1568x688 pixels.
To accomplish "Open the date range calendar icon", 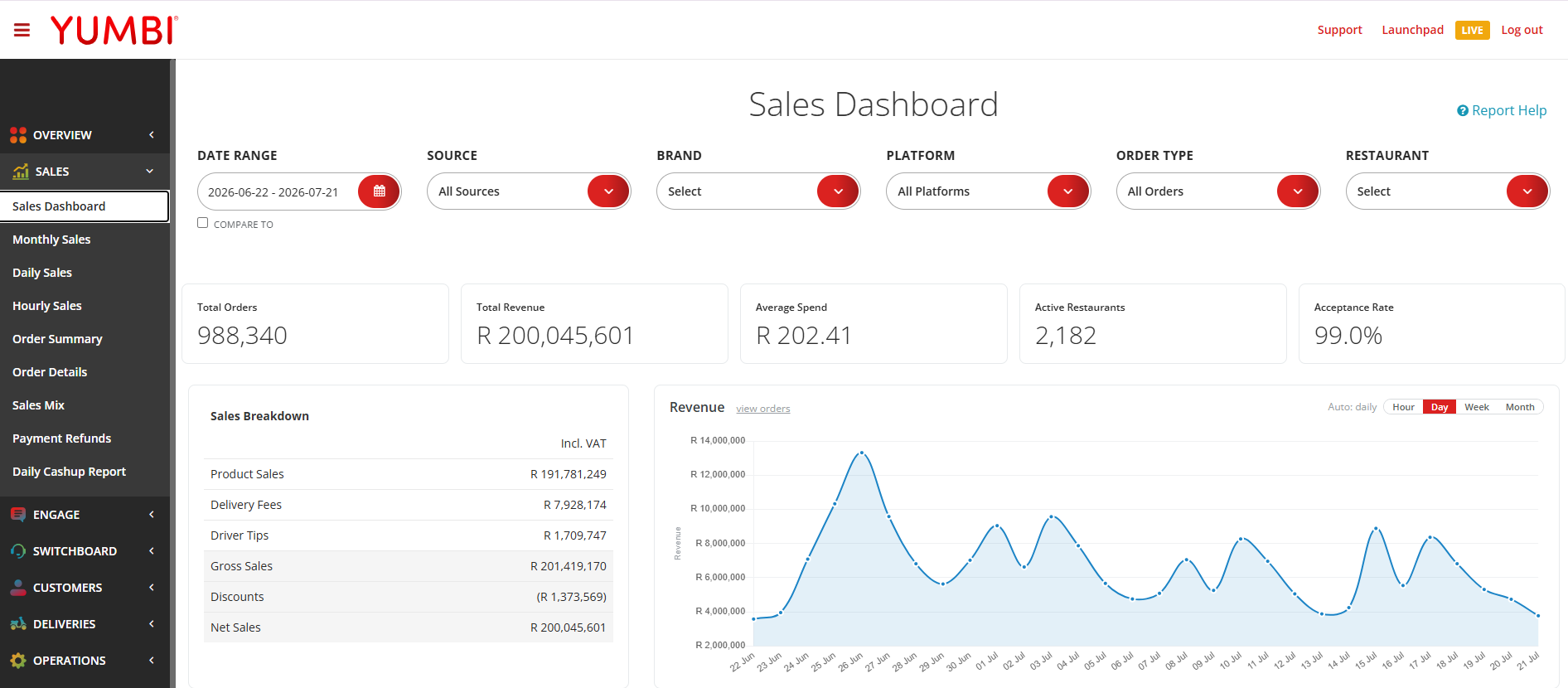I will (x=379, y=191).
